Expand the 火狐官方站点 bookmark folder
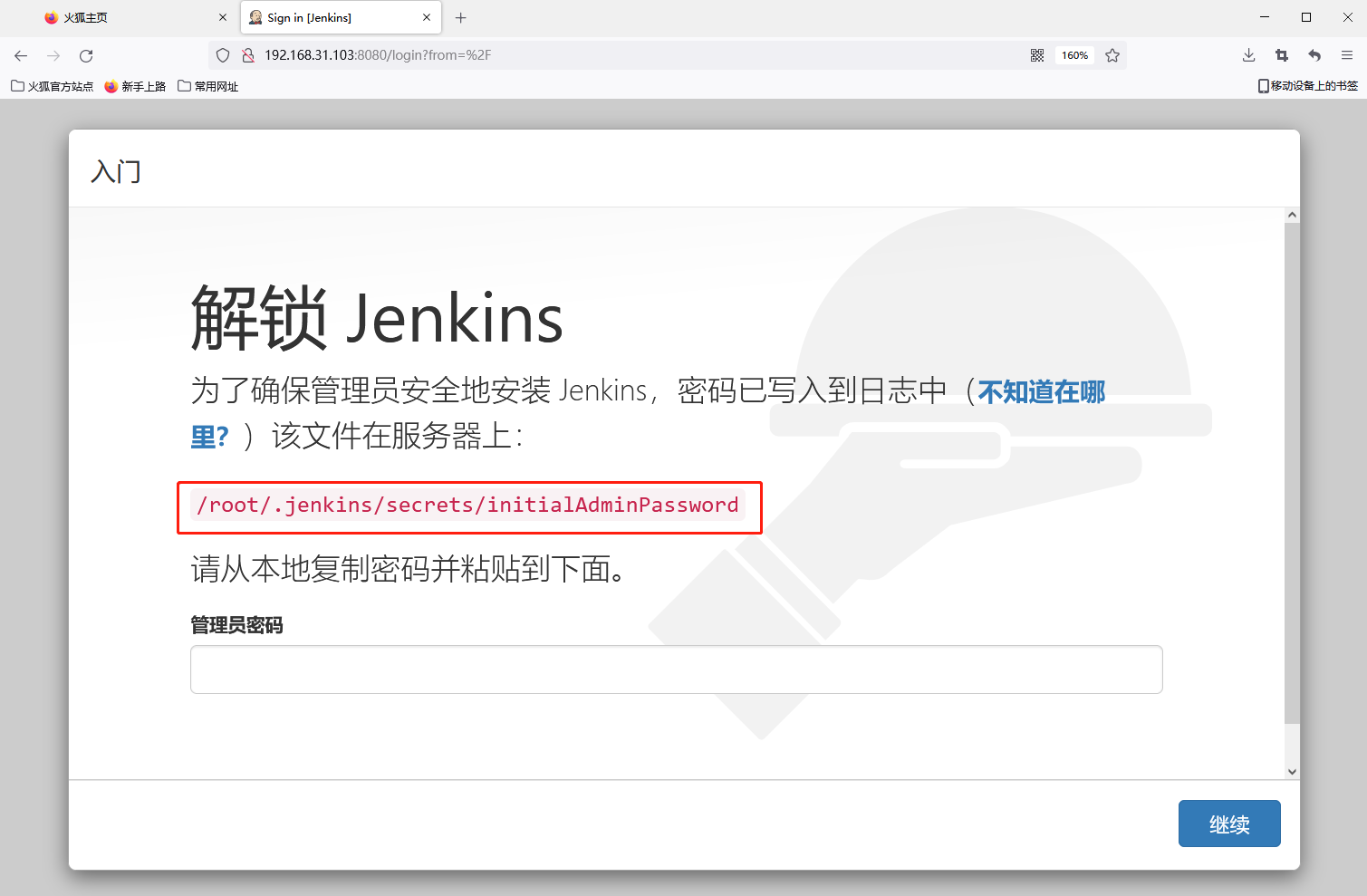The height and width of the screenshot is (896, 1367). (x=50, y=86)
